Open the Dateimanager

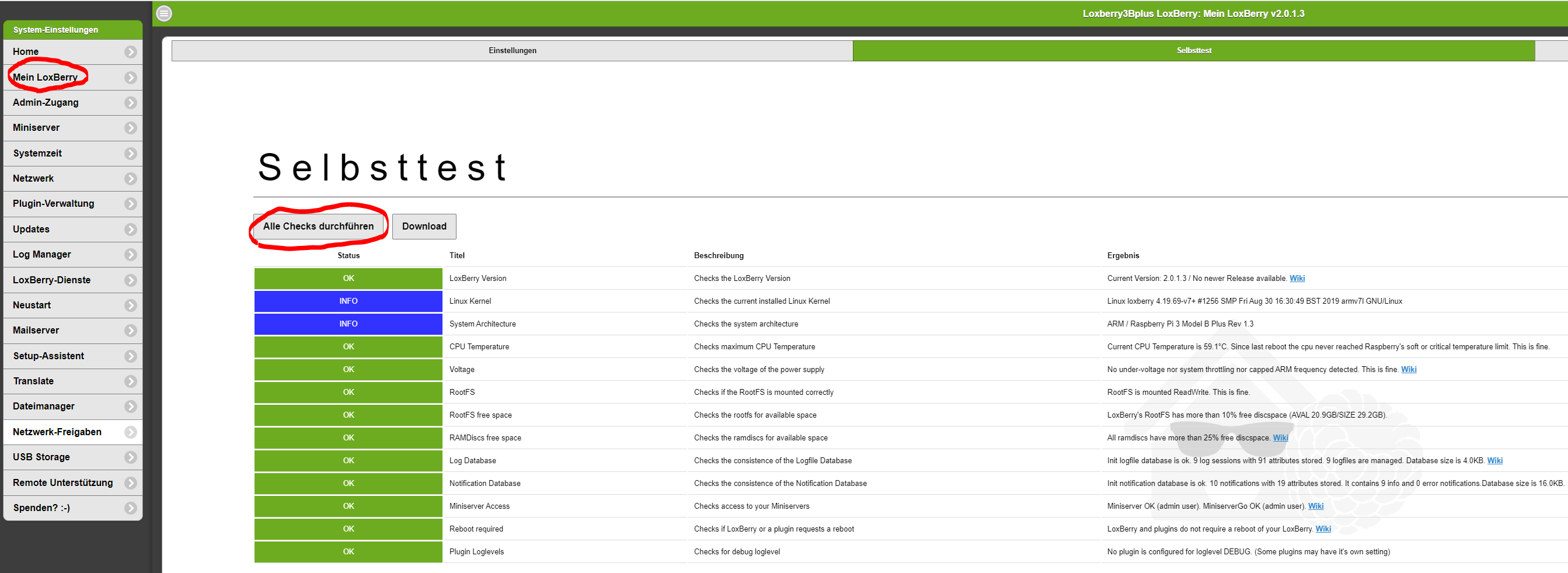[73, 407]
